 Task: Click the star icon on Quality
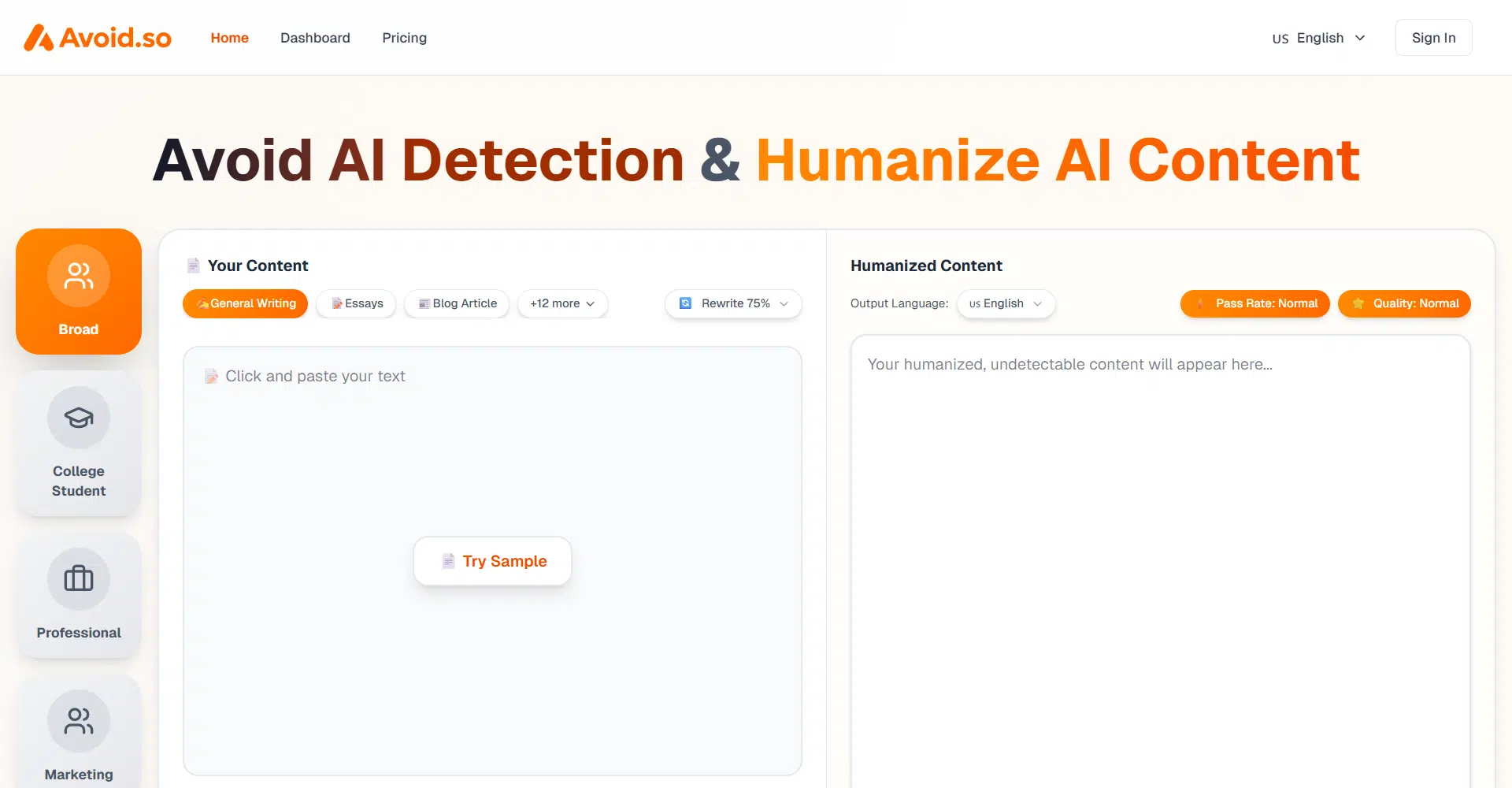tap(1358, 303)
